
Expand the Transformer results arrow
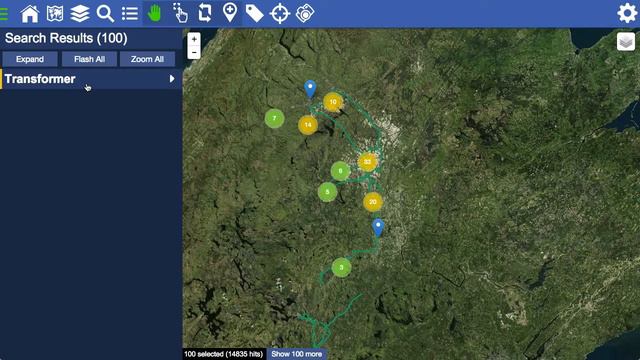pyautogui.click(x=172, y=79)
